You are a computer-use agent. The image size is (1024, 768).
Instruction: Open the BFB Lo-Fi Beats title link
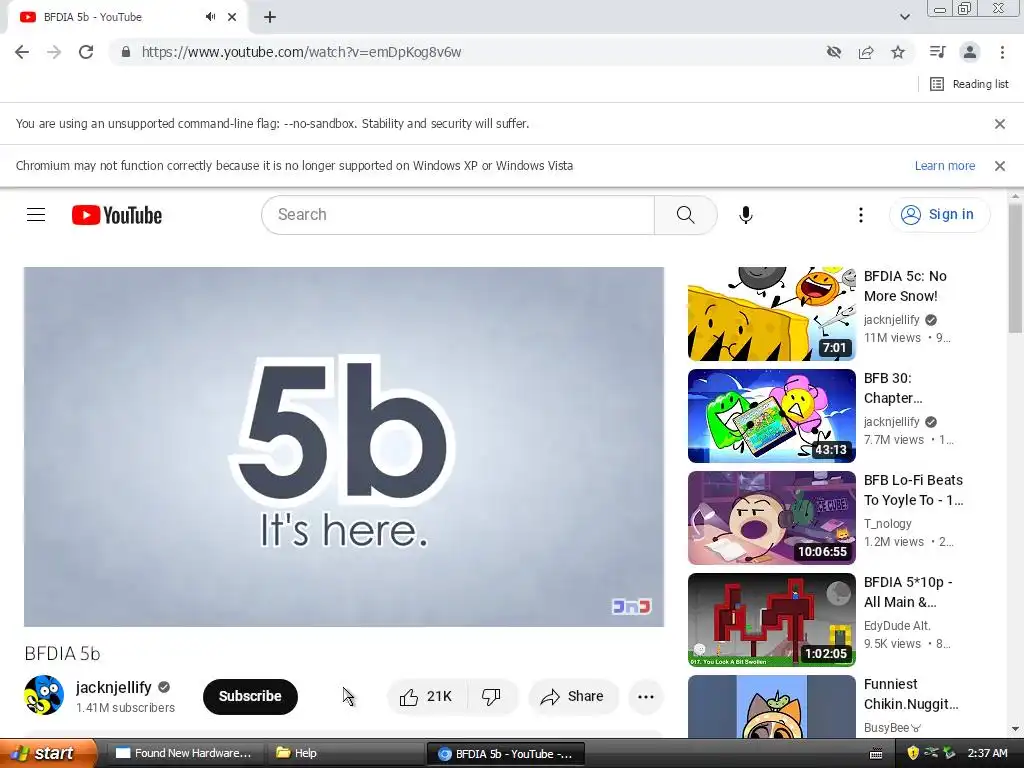click(913, 490)
